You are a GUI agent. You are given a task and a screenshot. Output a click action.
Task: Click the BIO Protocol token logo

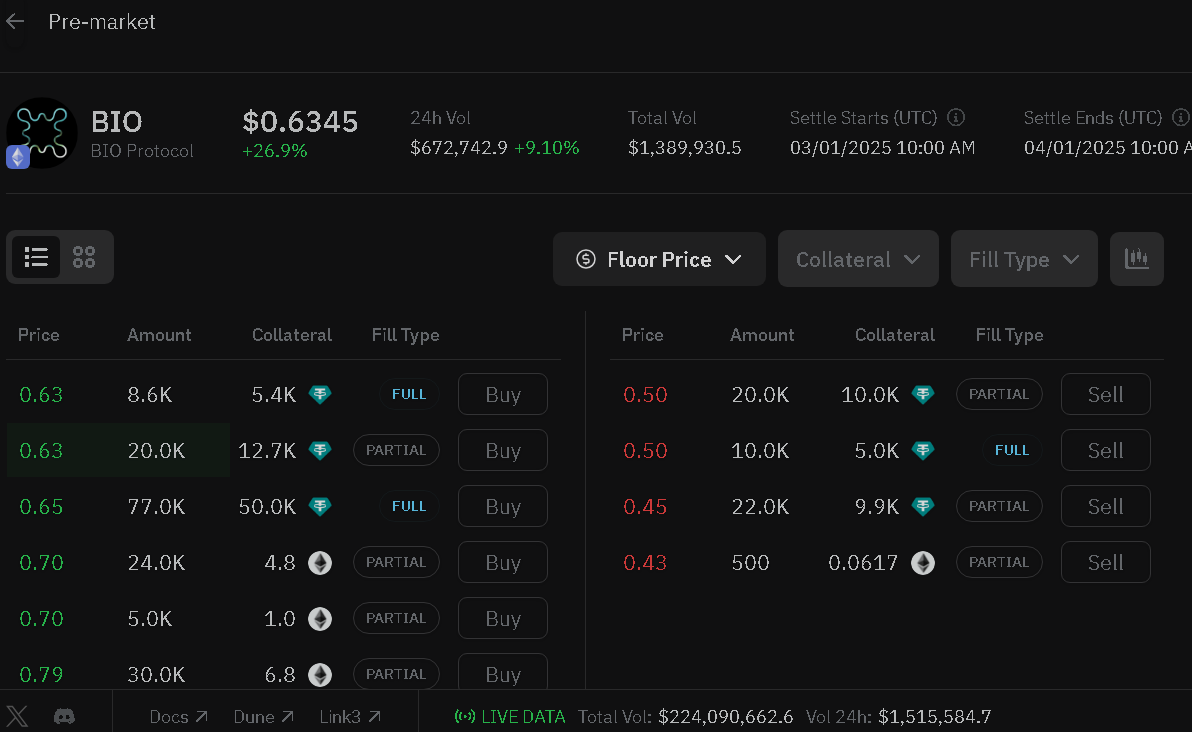[42, 133]
